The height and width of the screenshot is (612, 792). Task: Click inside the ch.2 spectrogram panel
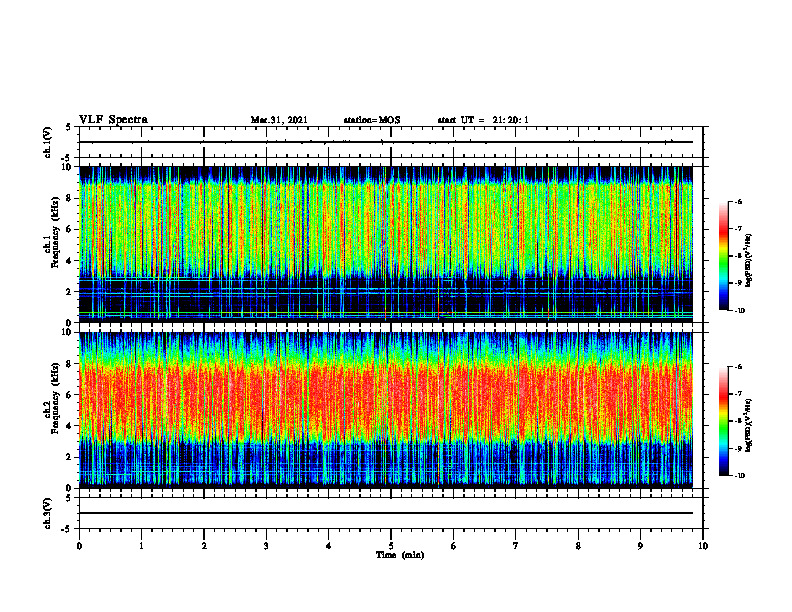tap(386, 410)
